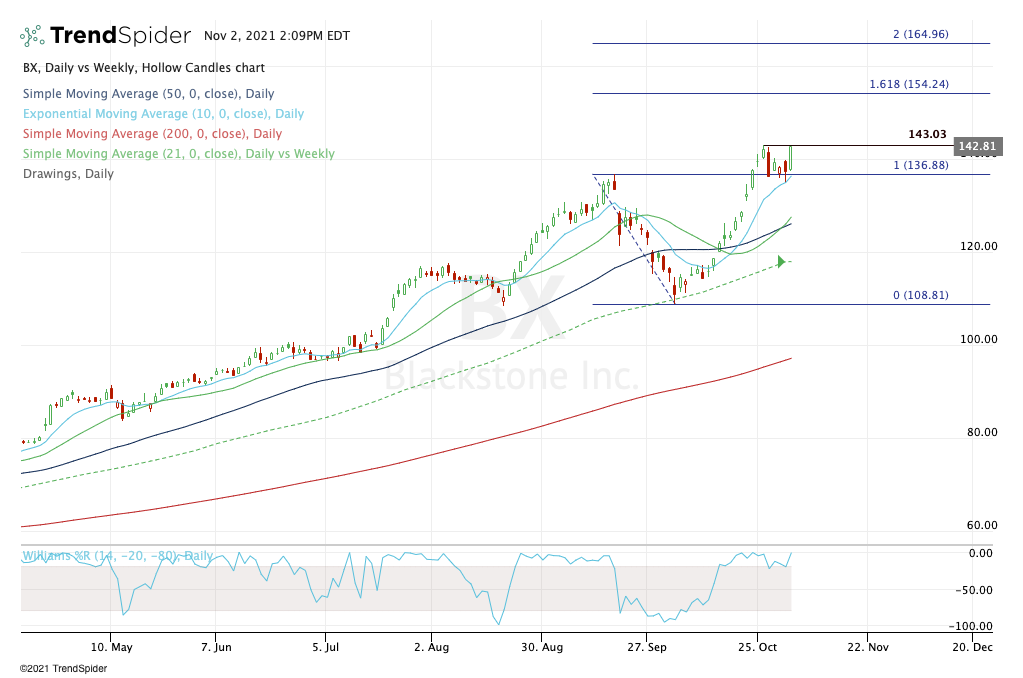Click the '100.00' price axis label
Screen dimensions: 1023x678
[978, 339]
